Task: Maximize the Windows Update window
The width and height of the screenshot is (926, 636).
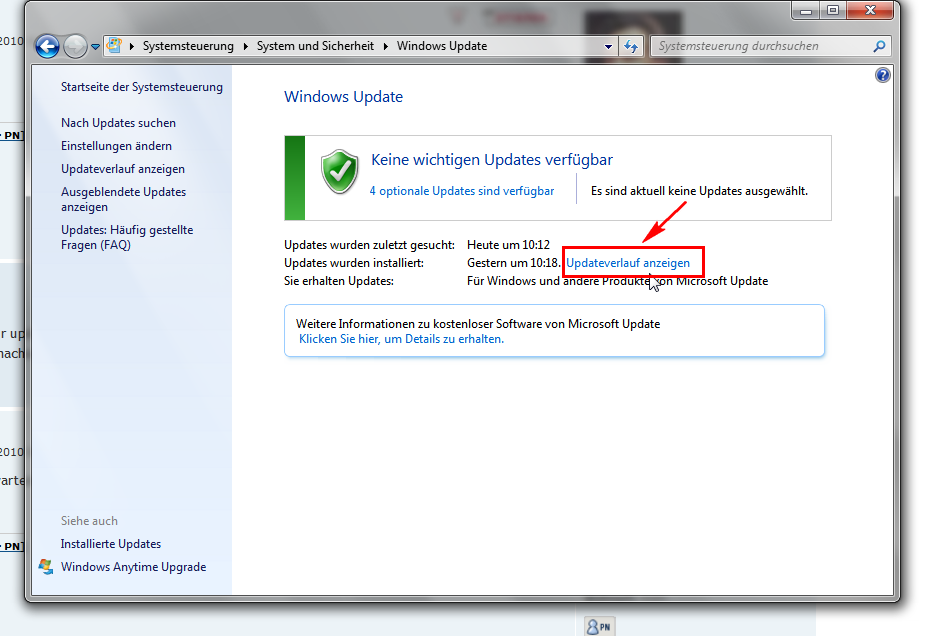Action: pos(833,10)
